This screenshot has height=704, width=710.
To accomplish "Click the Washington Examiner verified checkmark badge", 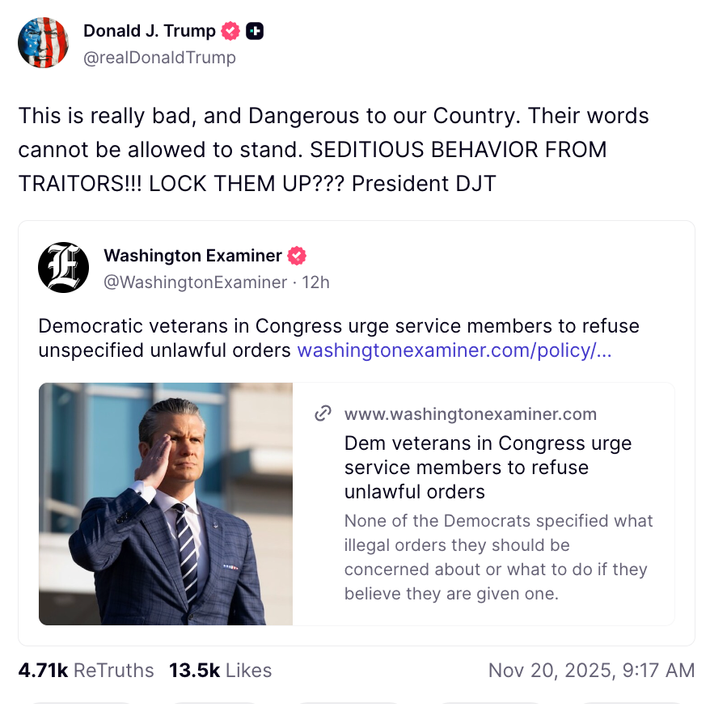I will 297,256.
